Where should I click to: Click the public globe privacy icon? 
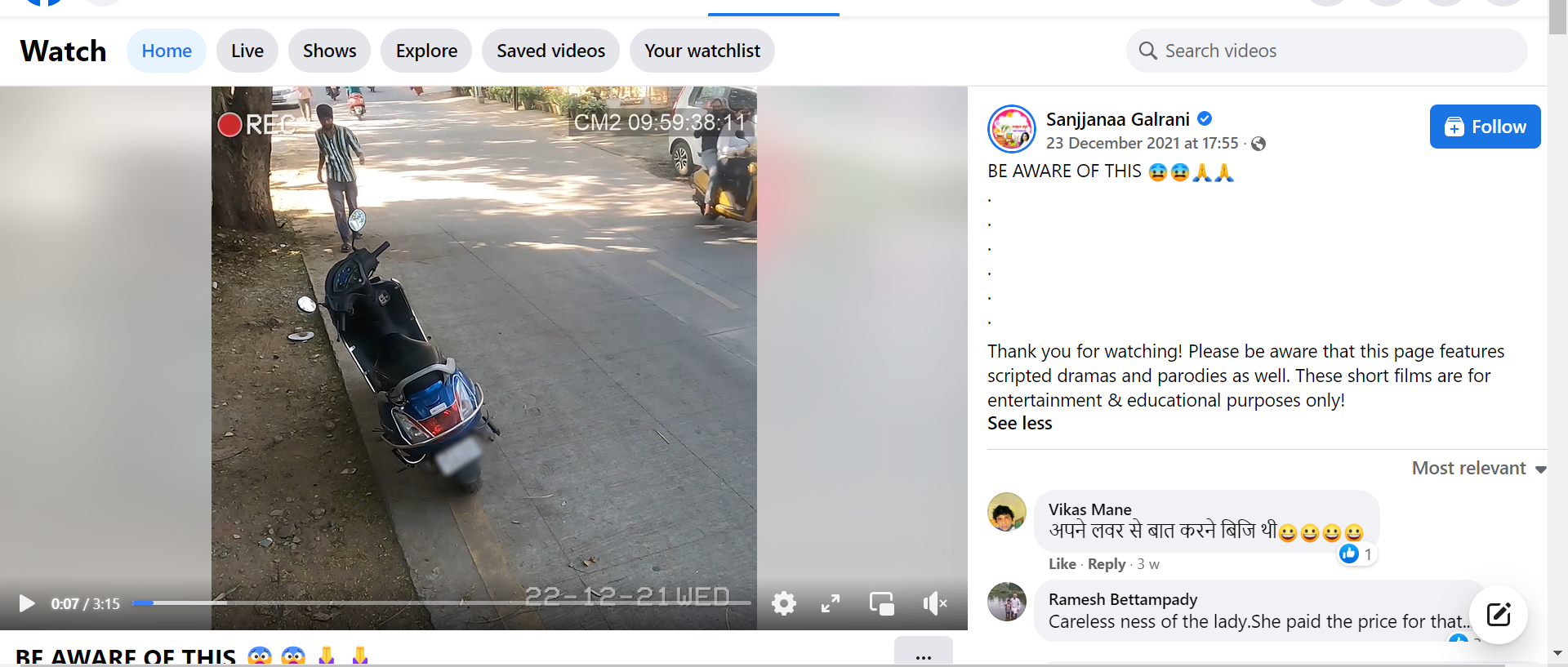click(1258, 144)
